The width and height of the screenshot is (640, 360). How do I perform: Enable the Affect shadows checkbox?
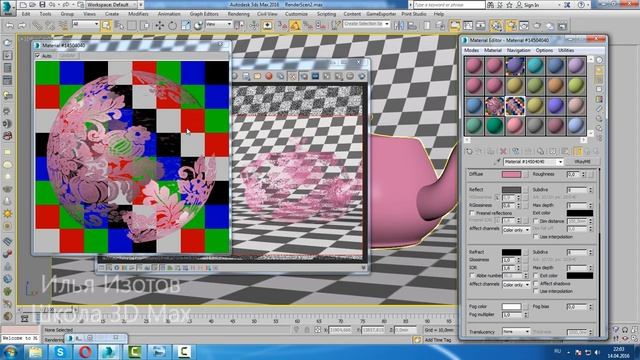pos(536,283)
